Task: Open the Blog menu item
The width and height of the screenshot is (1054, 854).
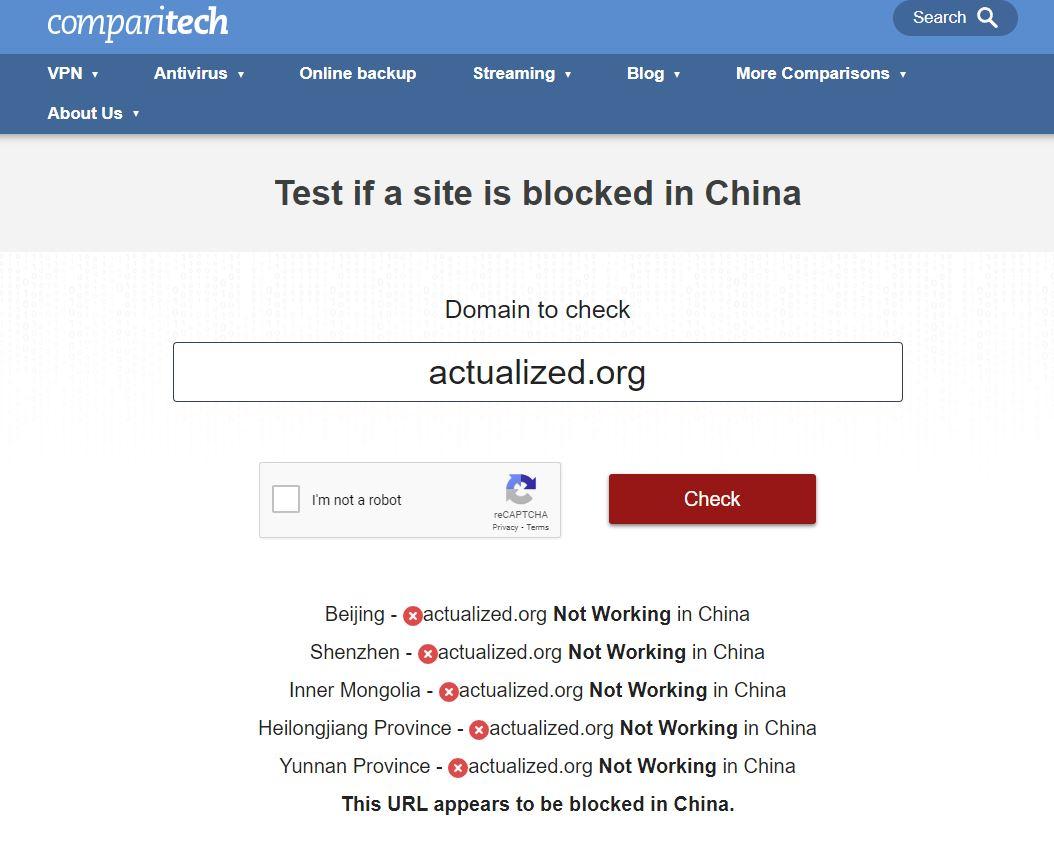Action: click(653, 73)
